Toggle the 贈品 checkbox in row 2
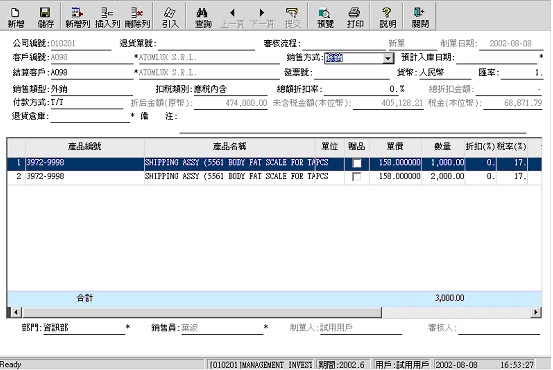This screenshot has height=370, width=553. coord(357,176)
